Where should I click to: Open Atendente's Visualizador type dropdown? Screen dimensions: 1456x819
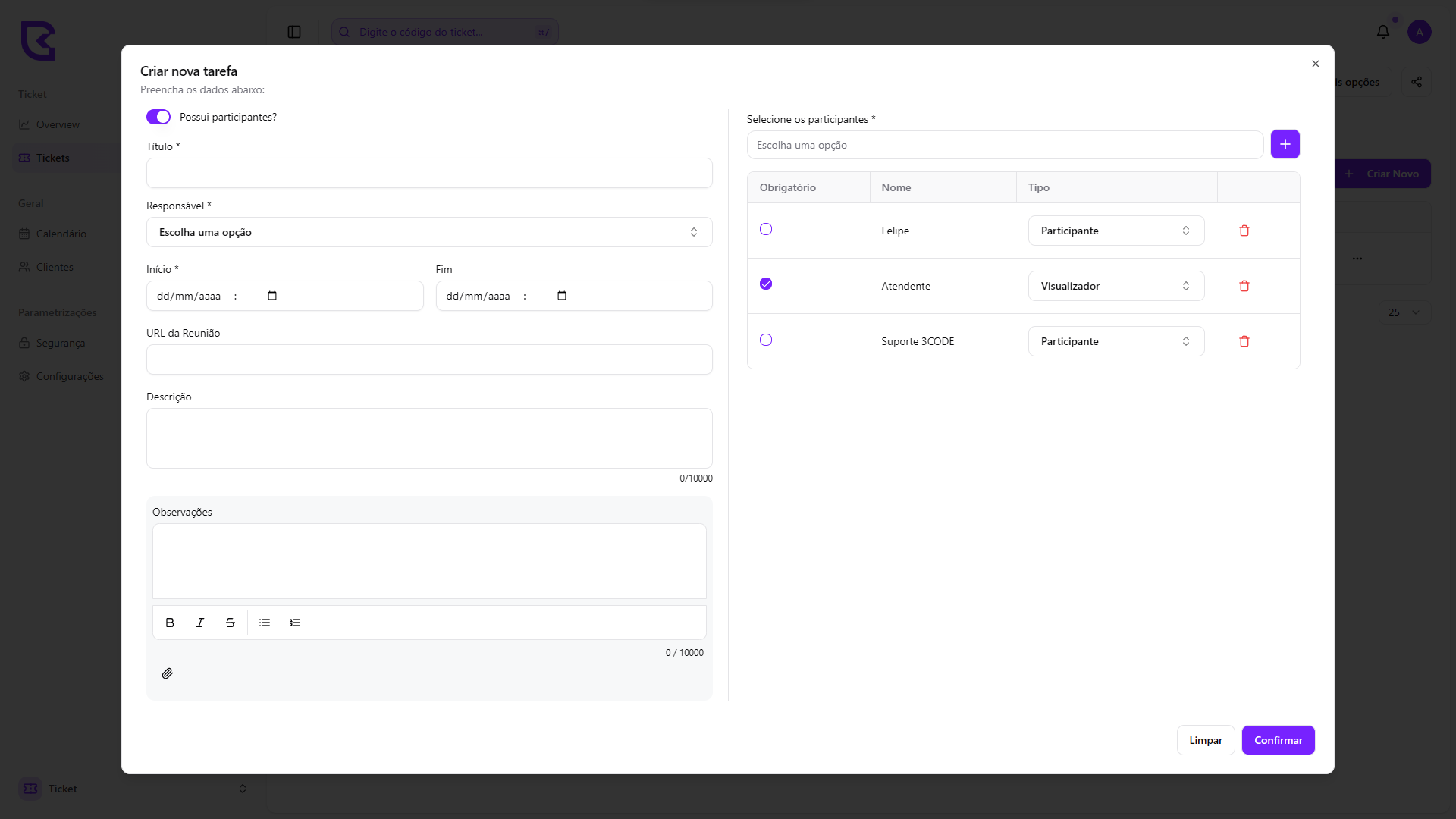pyautogui.click(x=1116, y=286)
